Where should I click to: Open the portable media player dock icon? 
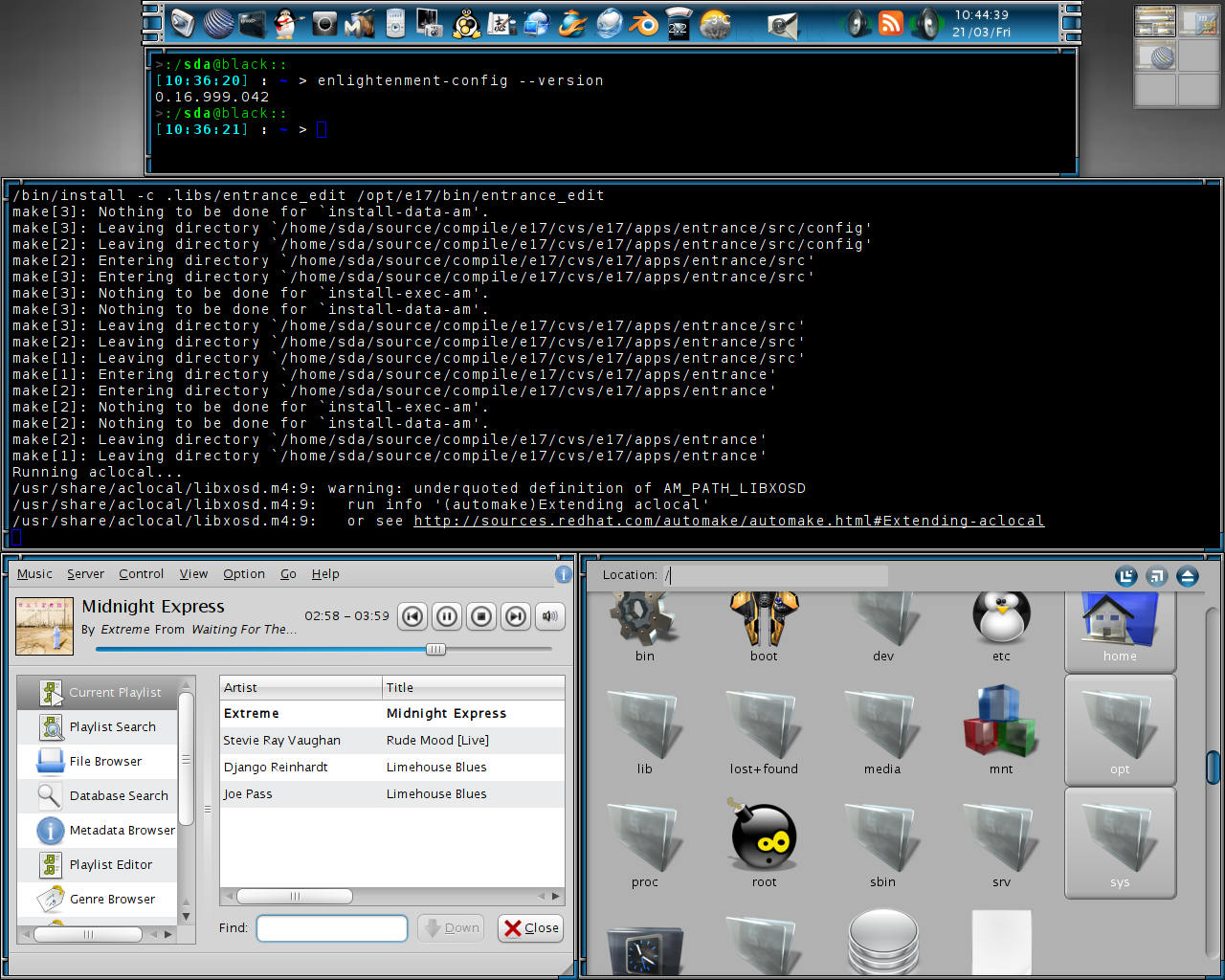pos(395,24)
